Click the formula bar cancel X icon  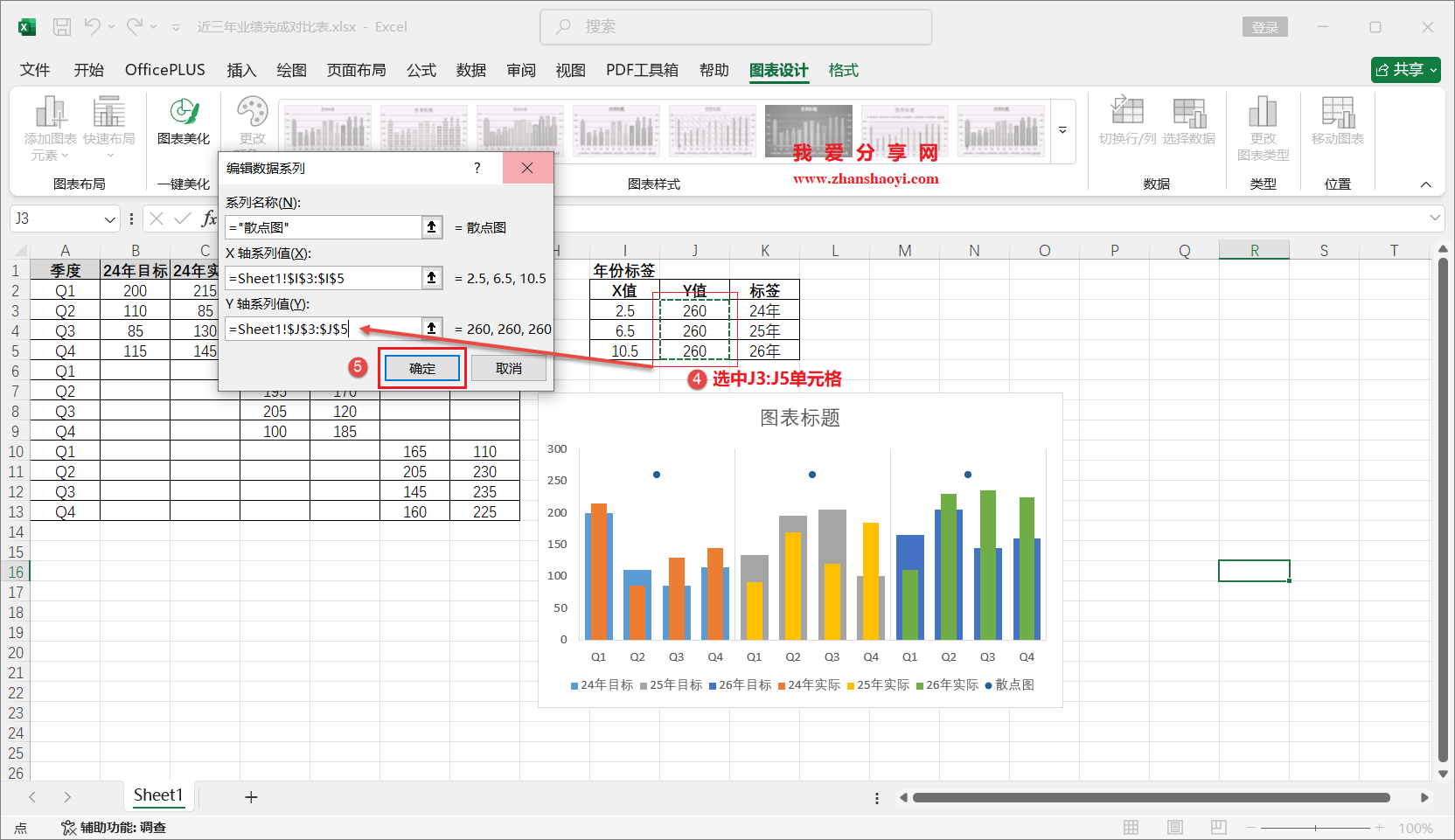pos(157,219)
